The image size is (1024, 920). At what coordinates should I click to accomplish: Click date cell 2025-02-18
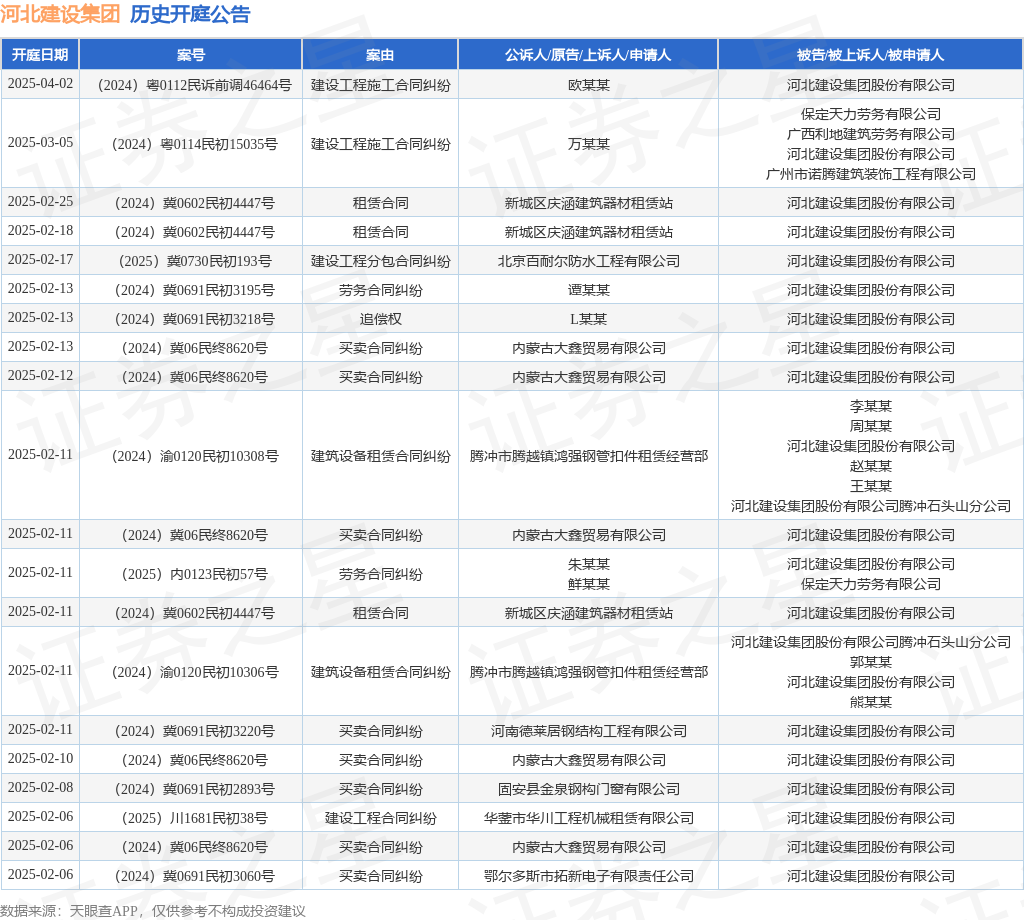coord(40,230)
